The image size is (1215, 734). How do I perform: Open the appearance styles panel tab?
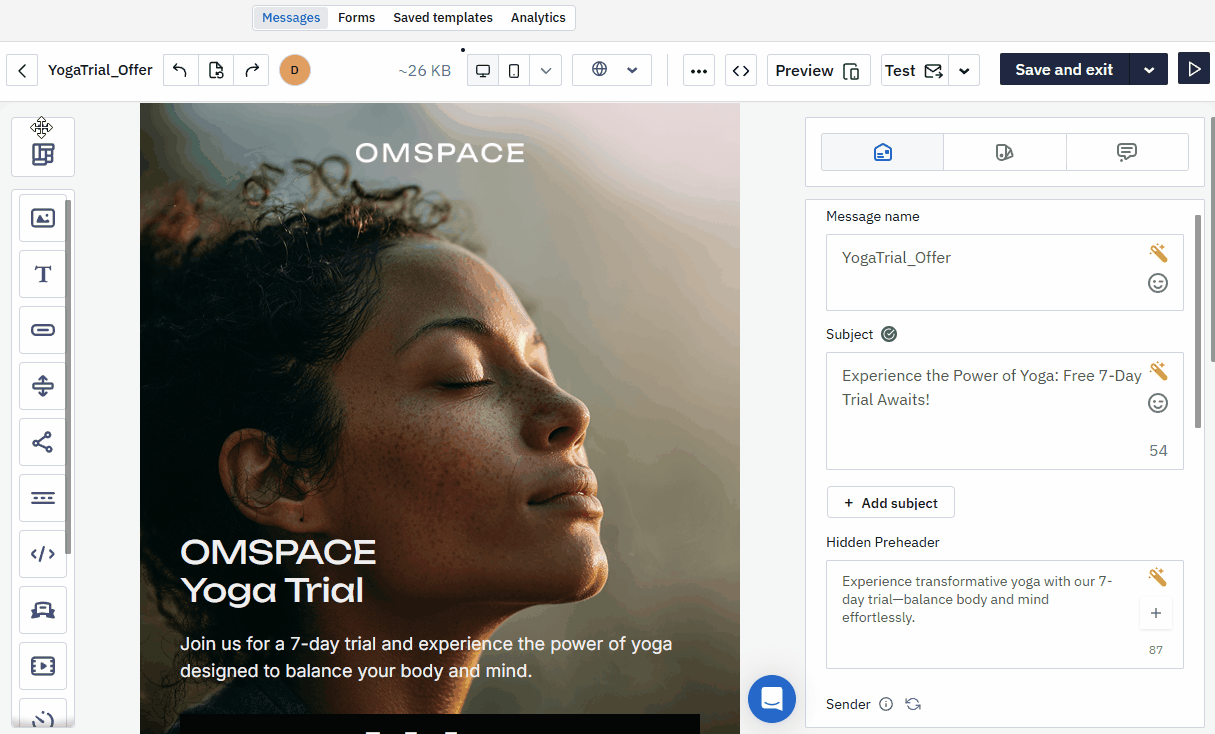tap(1005, 152)
